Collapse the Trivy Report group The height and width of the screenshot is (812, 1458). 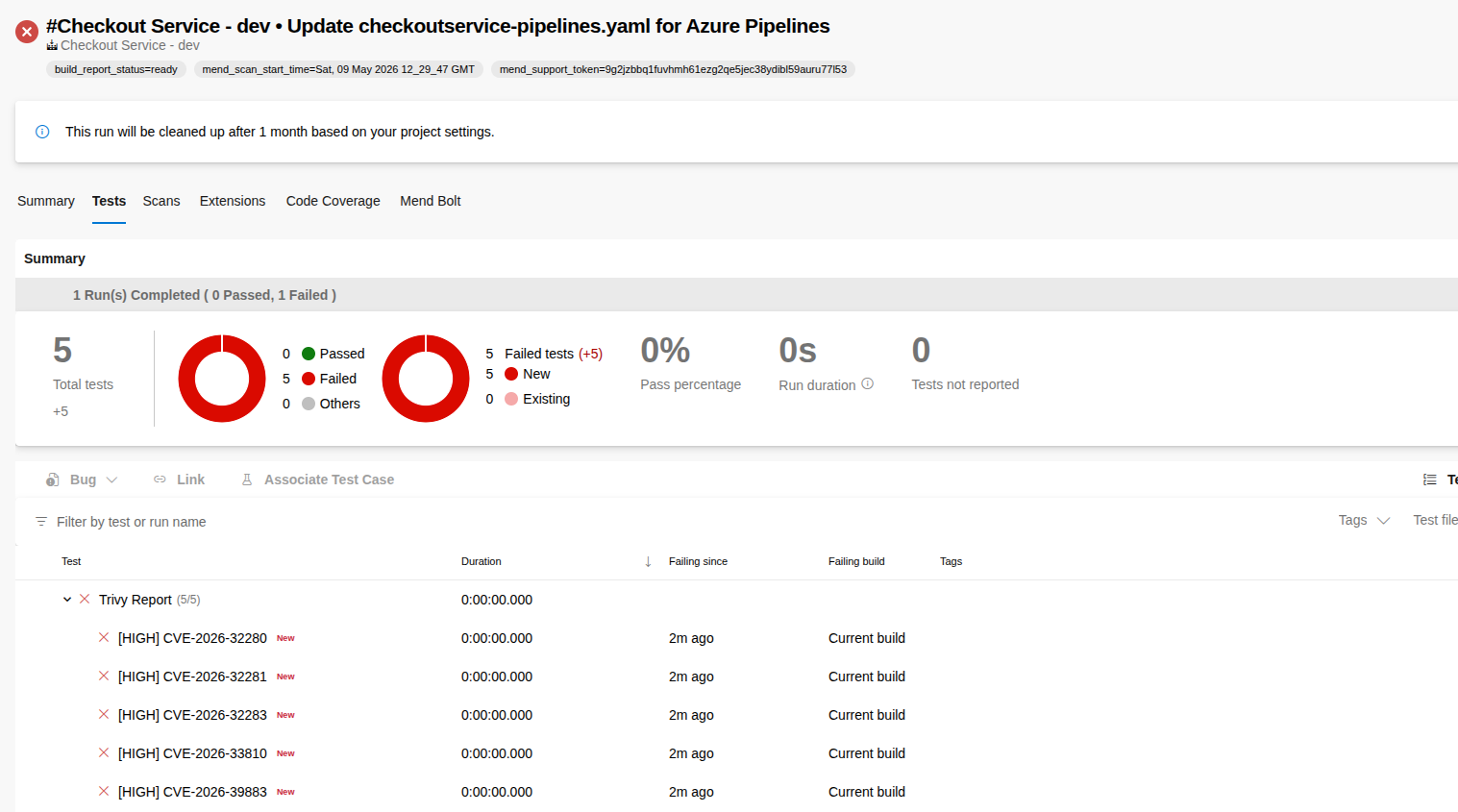coord(67,600)
